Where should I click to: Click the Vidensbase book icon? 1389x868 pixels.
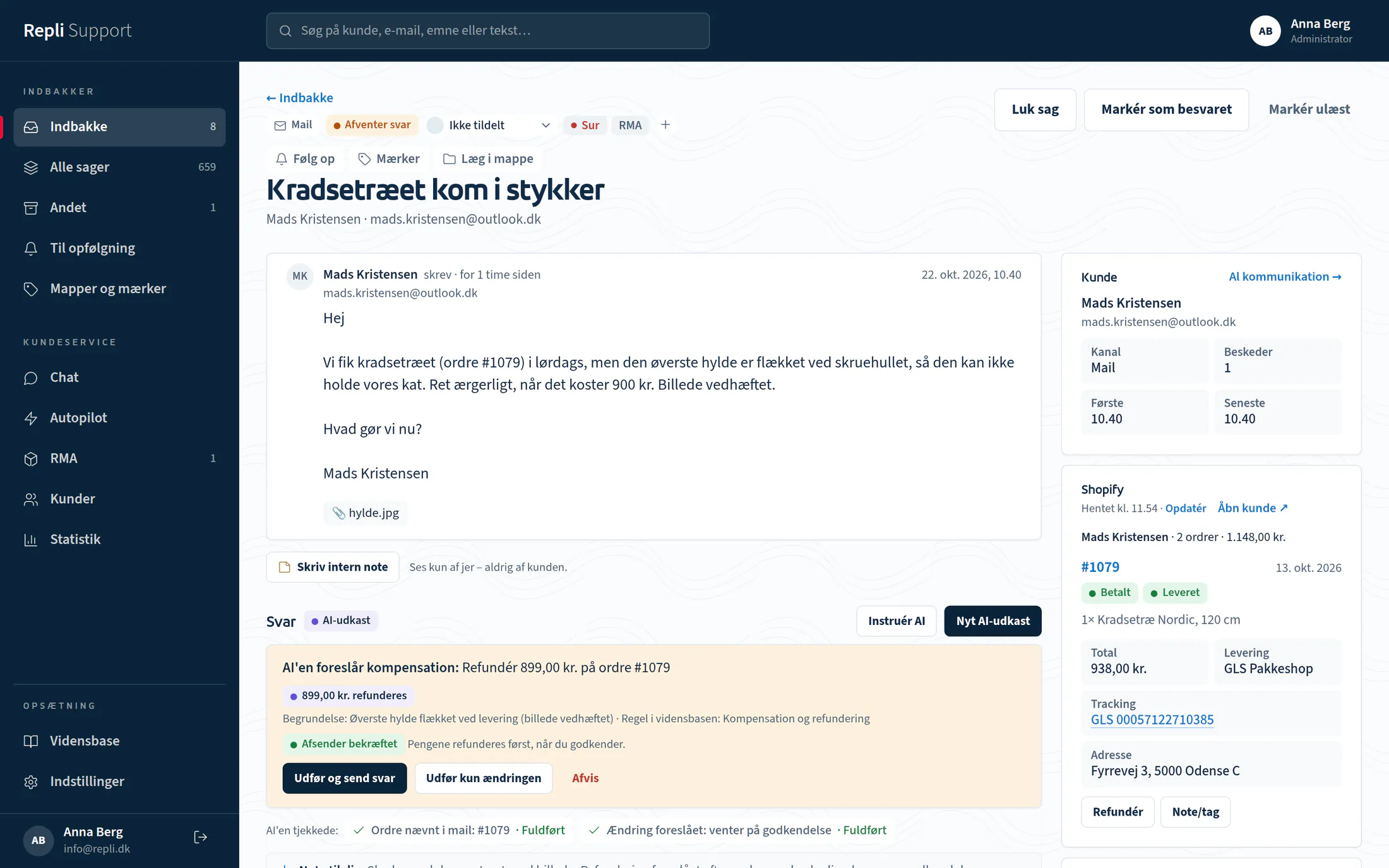tap(31, 741)
